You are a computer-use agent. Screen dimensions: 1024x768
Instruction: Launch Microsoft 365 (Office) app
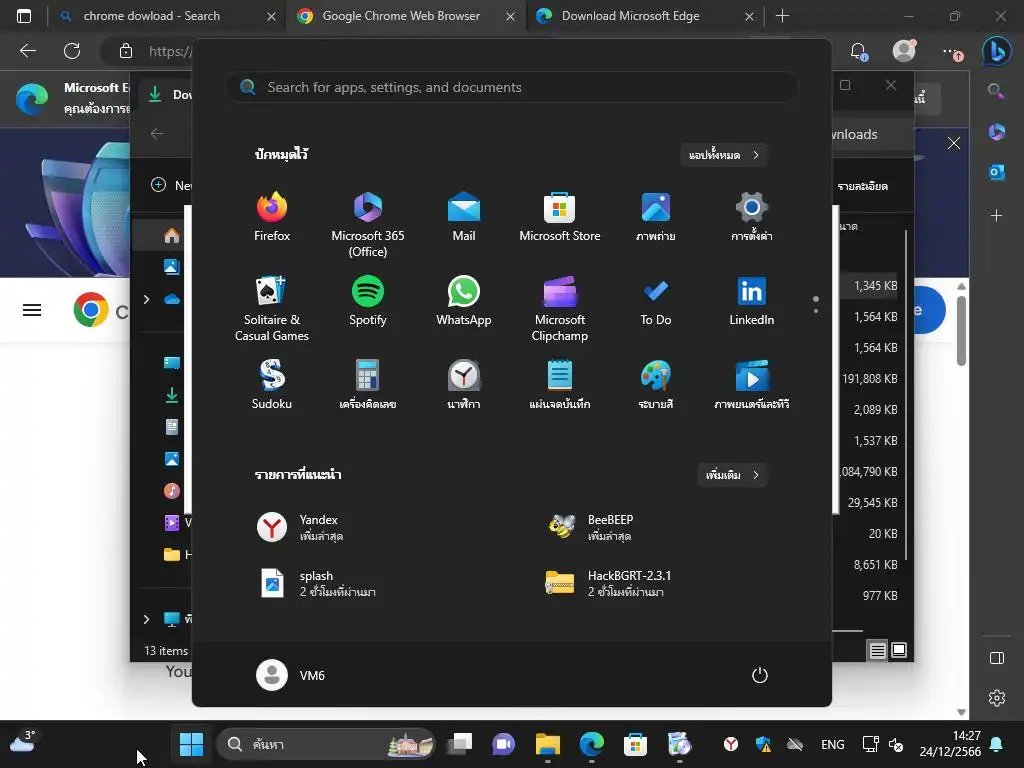368,225
